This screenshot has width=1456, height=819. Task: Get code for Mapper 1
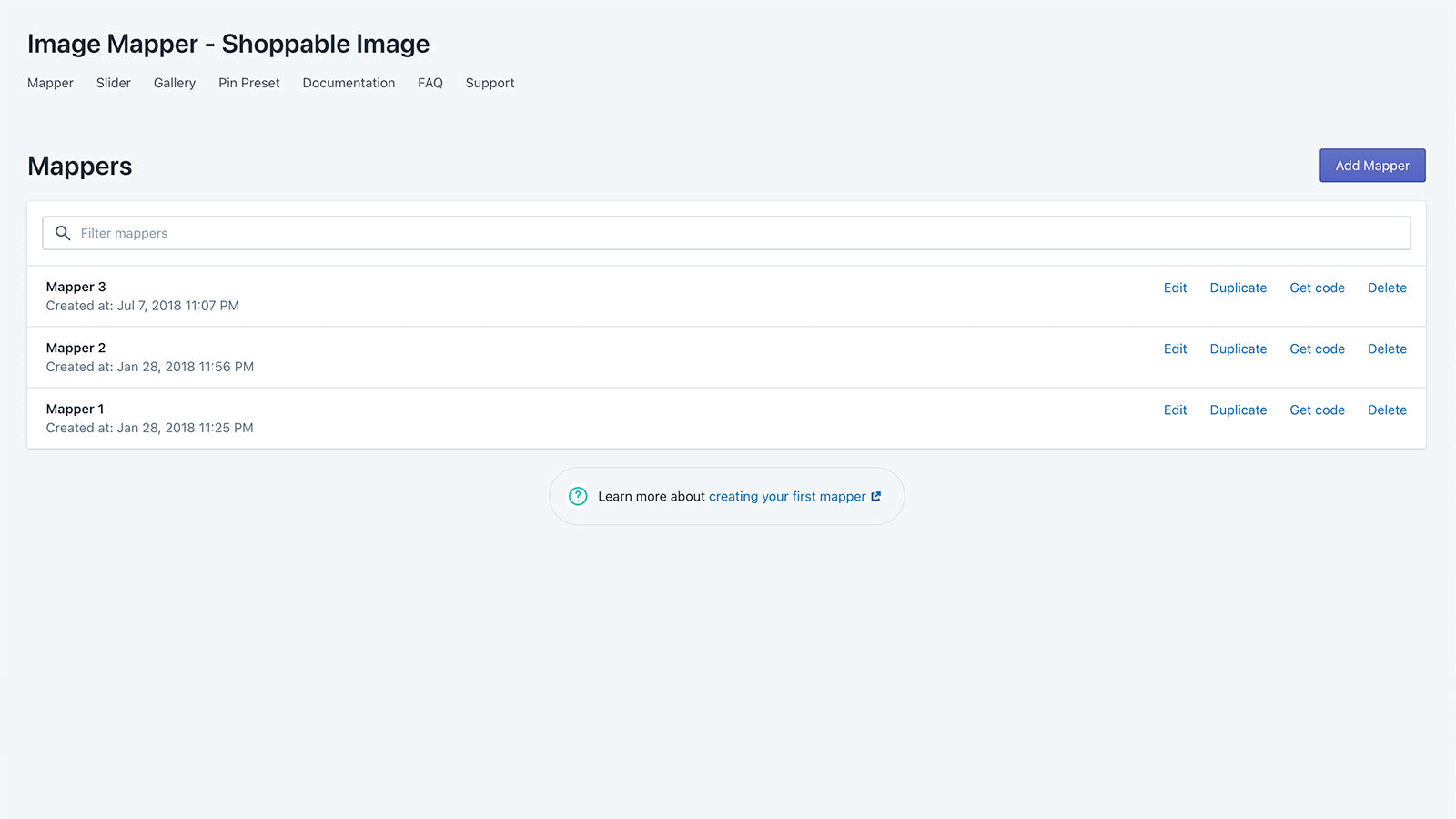point(1317,409)
